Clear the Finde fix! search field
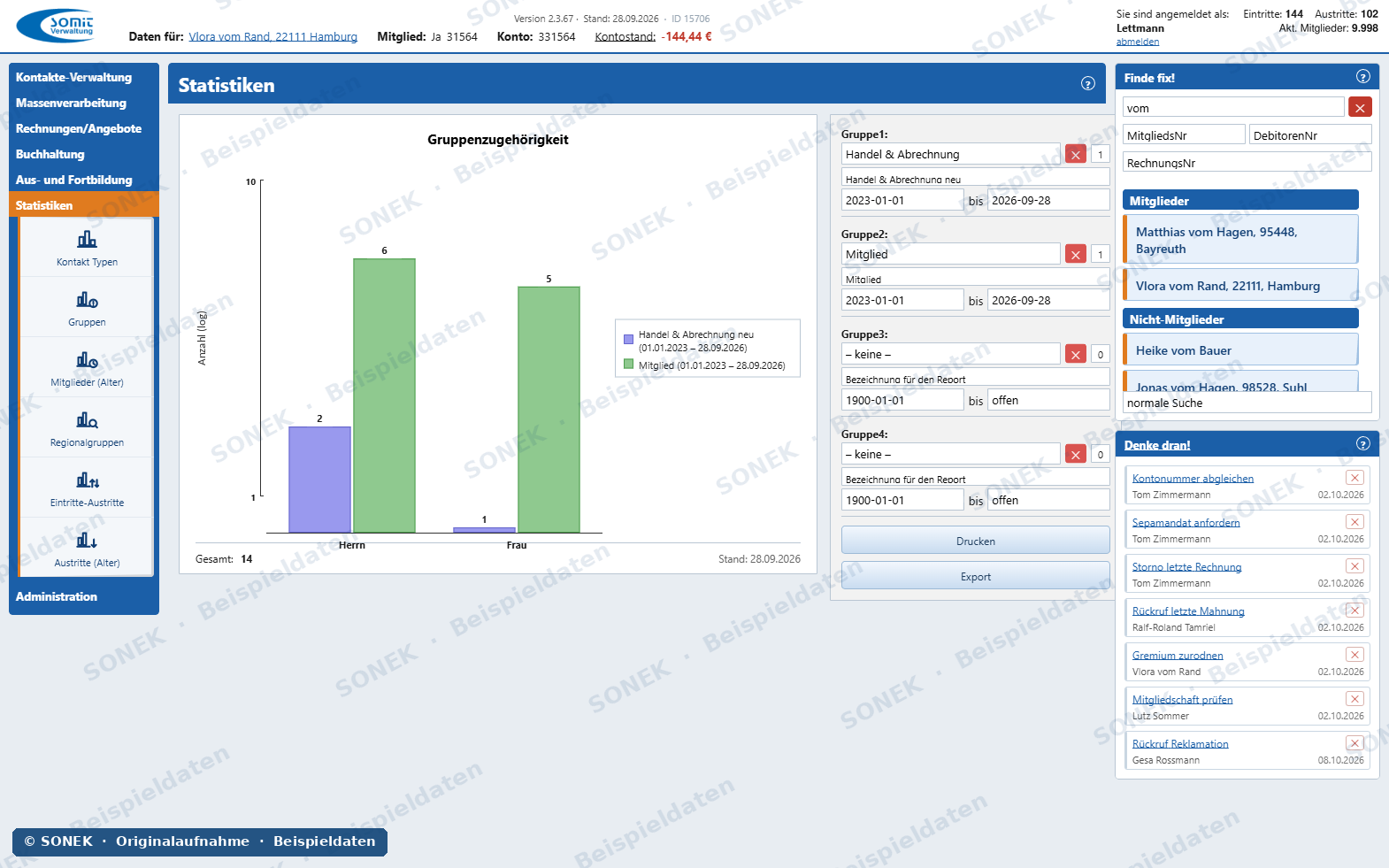 pyautogui.click(x=1360, y=108)
